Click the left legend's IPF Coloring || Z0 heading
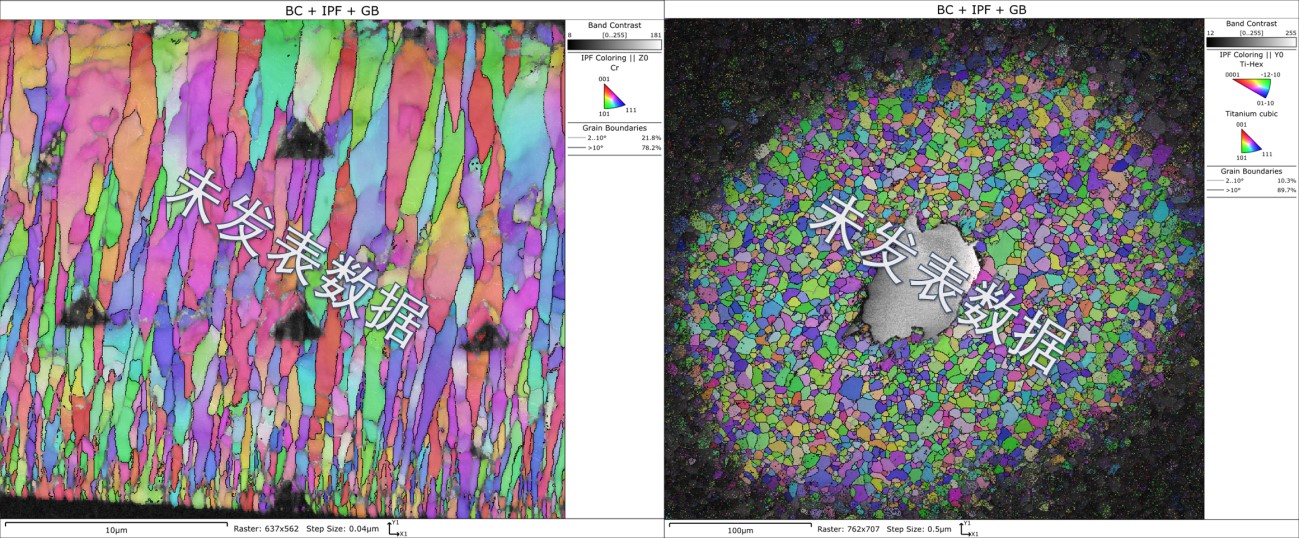Screen dimensions: 1299x538 click(x=614, y=59)
